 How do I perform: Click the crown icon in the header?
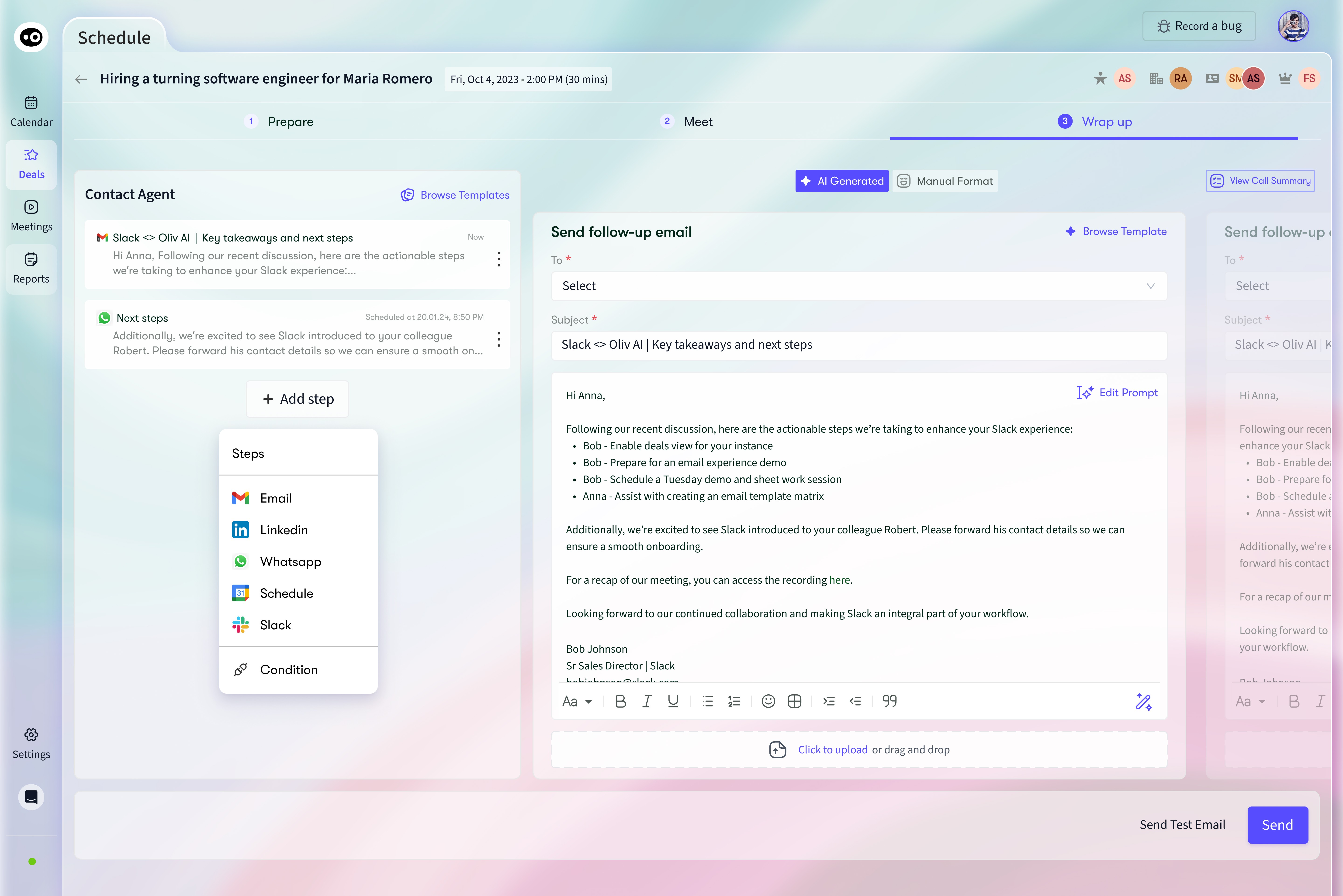click(x=1285, y=78)
